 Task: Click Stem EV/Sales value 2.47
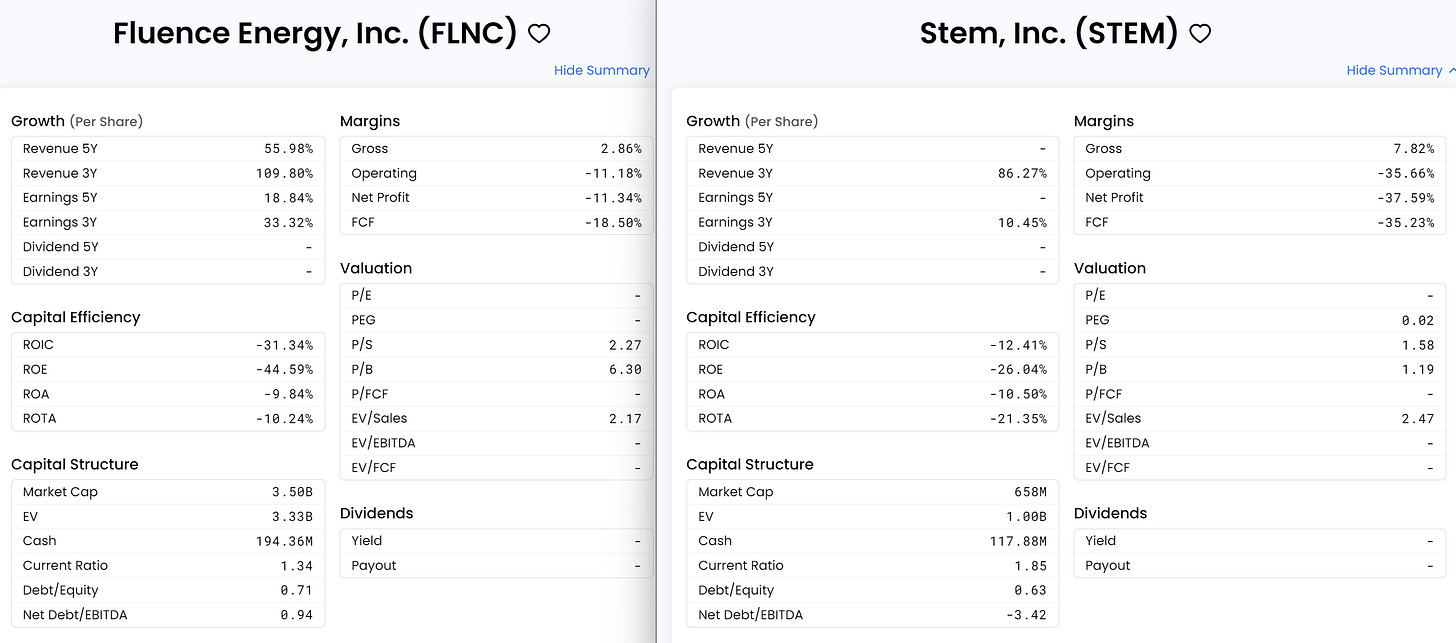(x=1417, y=418)
